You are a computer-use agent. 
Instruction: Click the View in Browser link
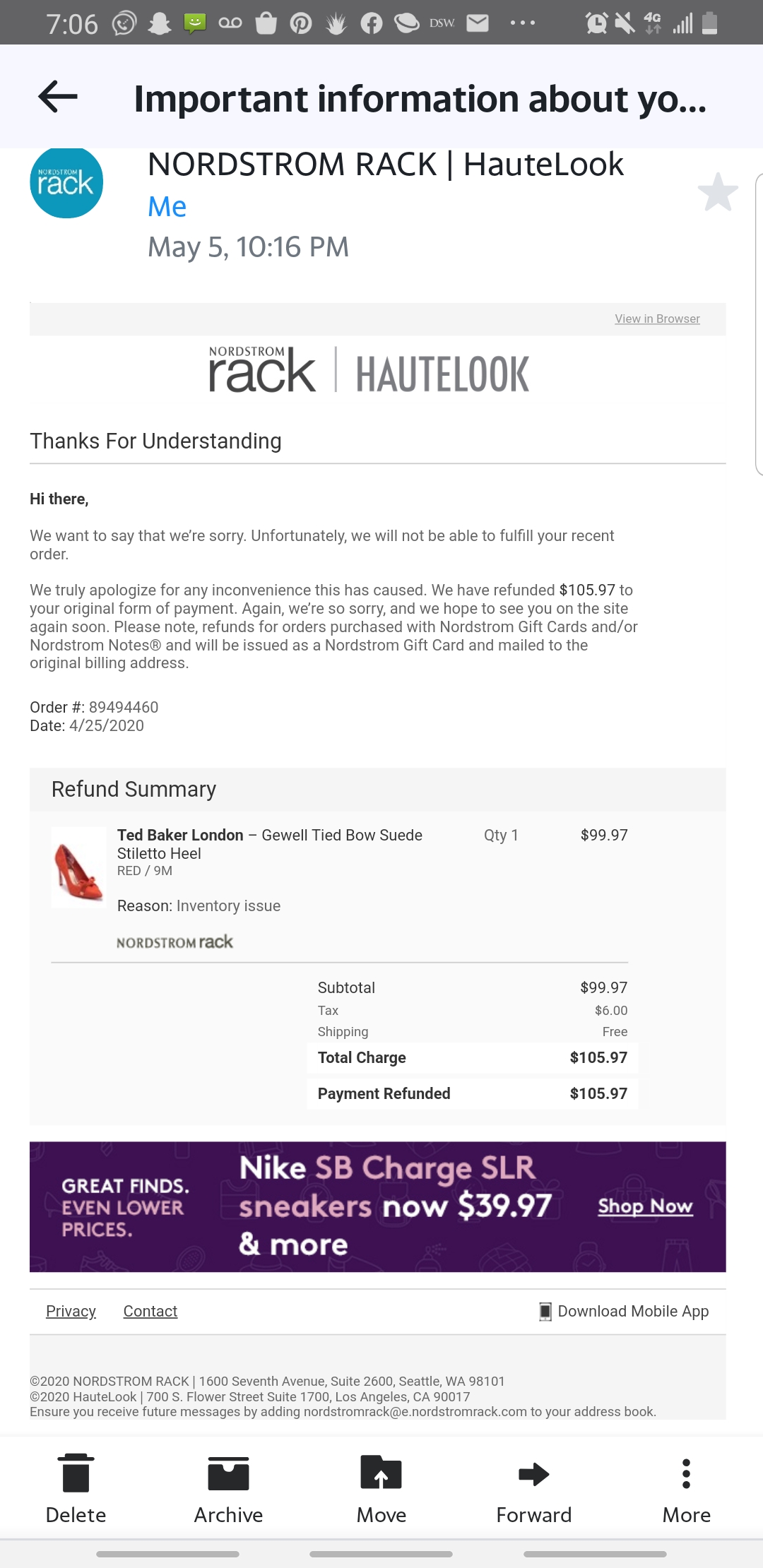tap(657, 319)
